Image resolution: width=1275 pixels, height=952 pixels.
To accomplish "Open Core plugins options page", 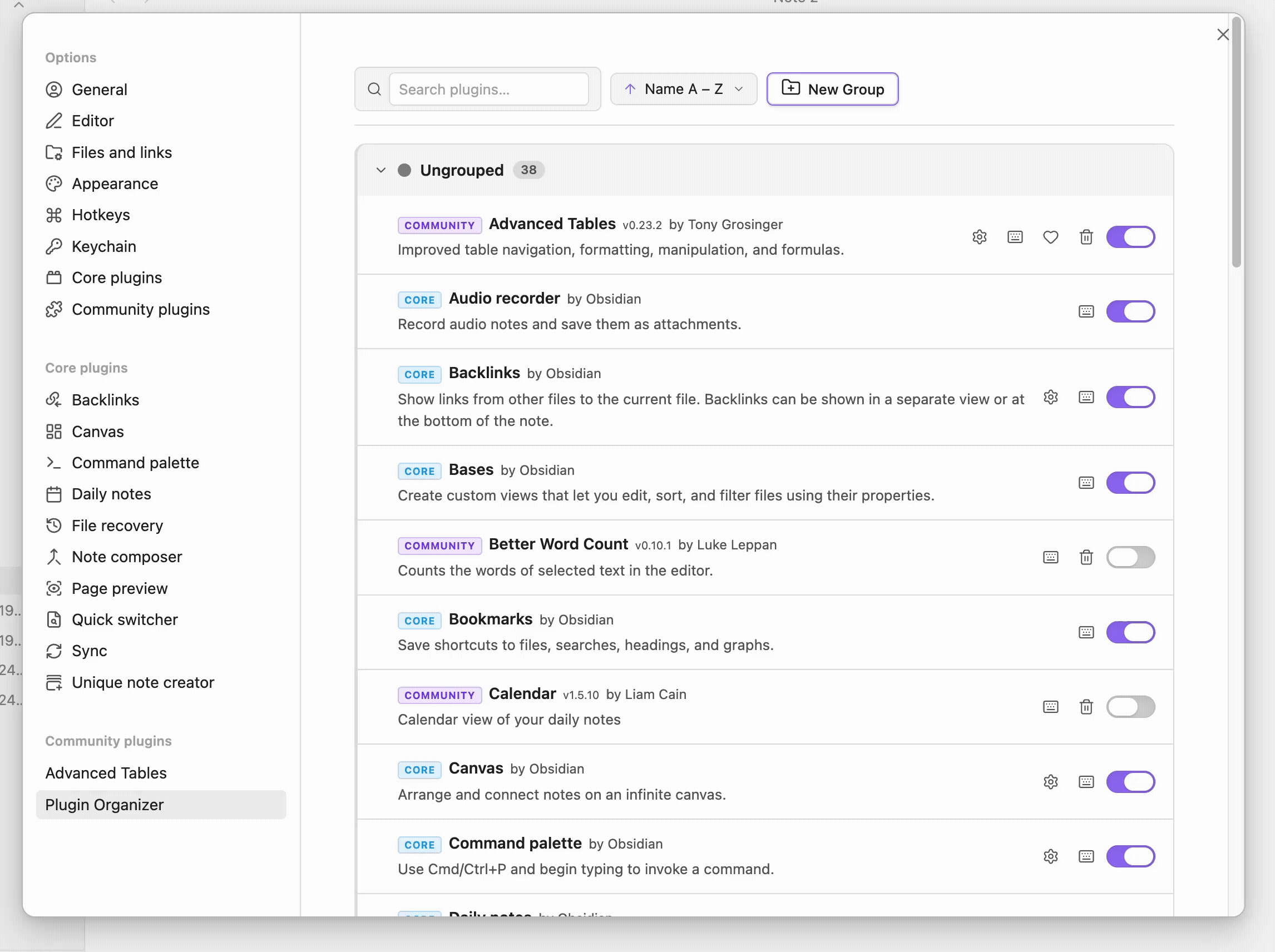I will pos(161,278).
